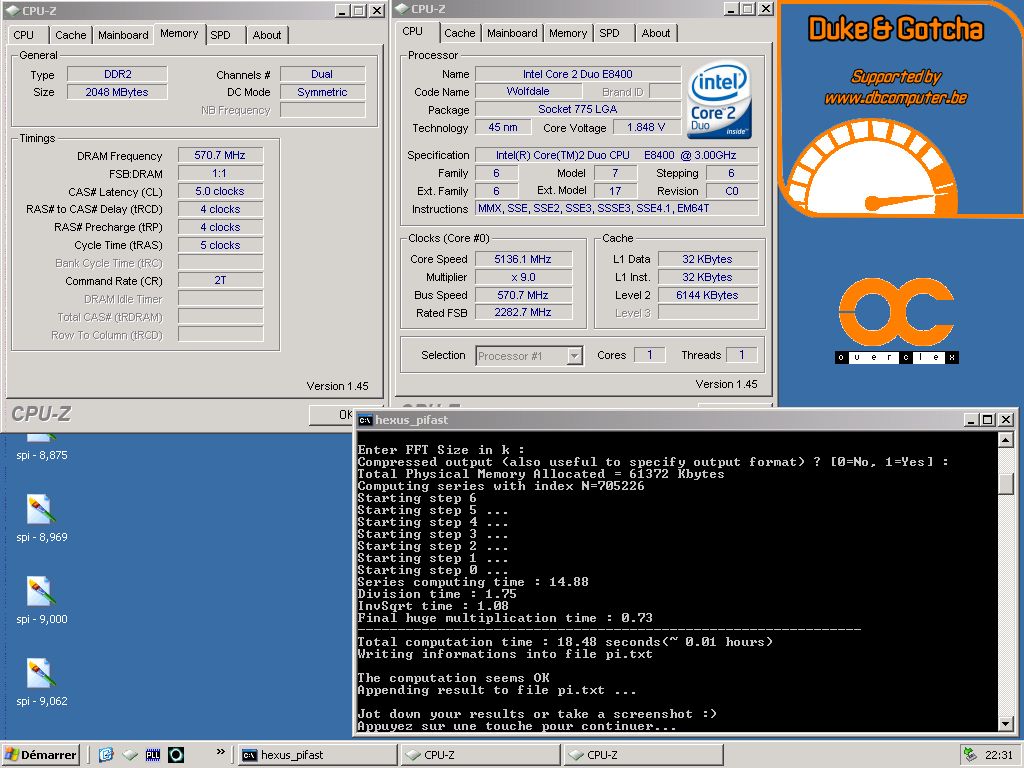1024x768 pixels.
Task: Click the PLL quick launch icon
Action: (153, 755)
